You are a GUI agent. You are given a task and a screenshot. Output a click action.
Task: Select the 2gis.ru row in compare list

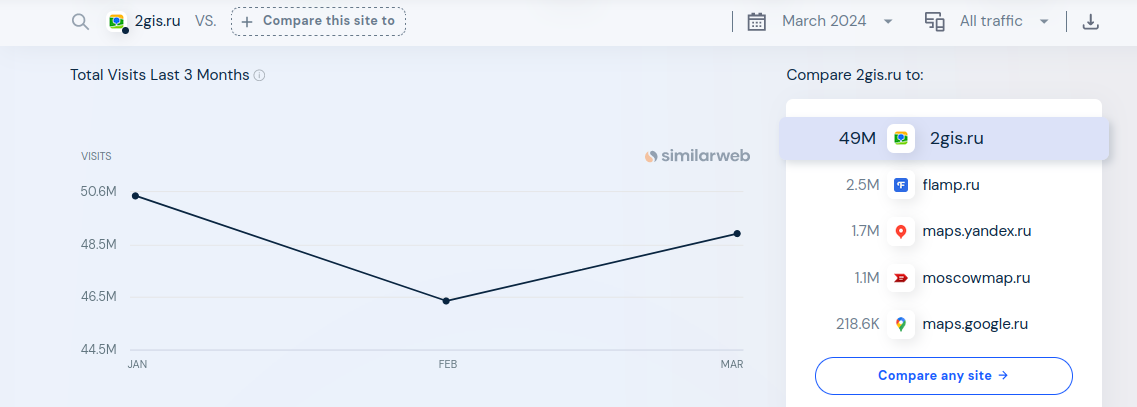[x=944, y=139]
